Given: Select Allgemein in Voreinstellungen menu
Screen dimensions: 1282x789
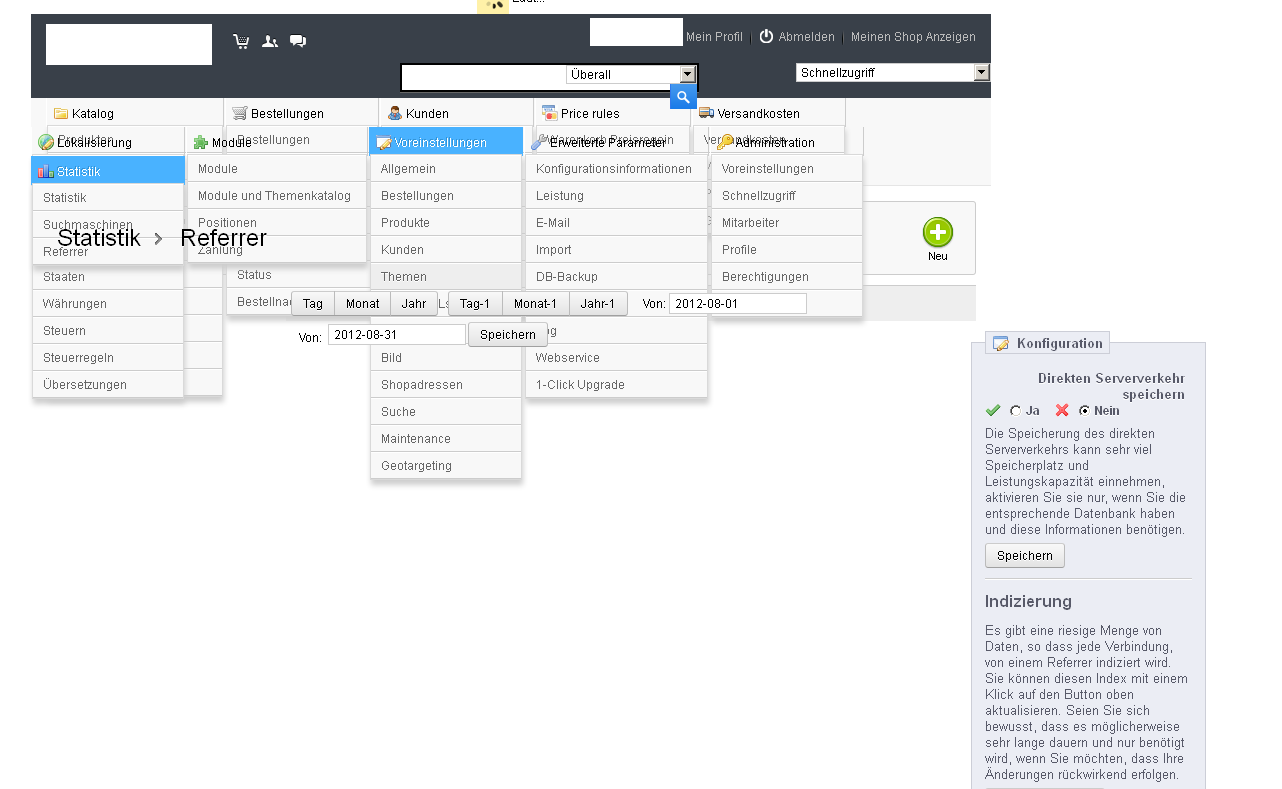Looking at the screenshot, I should (x=446, y=168).
